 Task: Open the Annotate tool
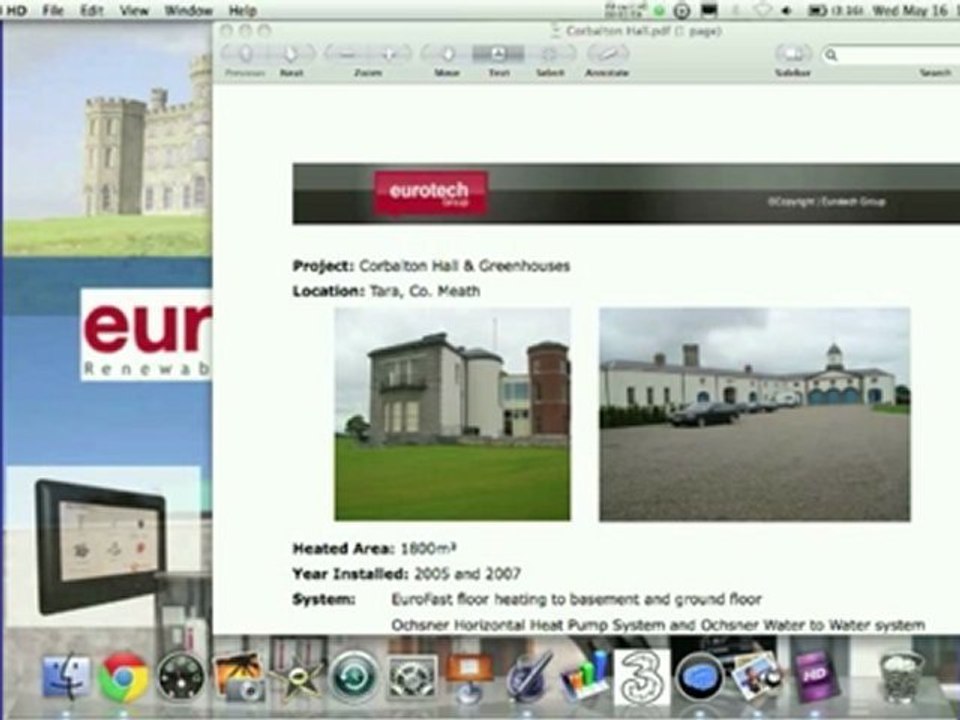click(607, 55)
